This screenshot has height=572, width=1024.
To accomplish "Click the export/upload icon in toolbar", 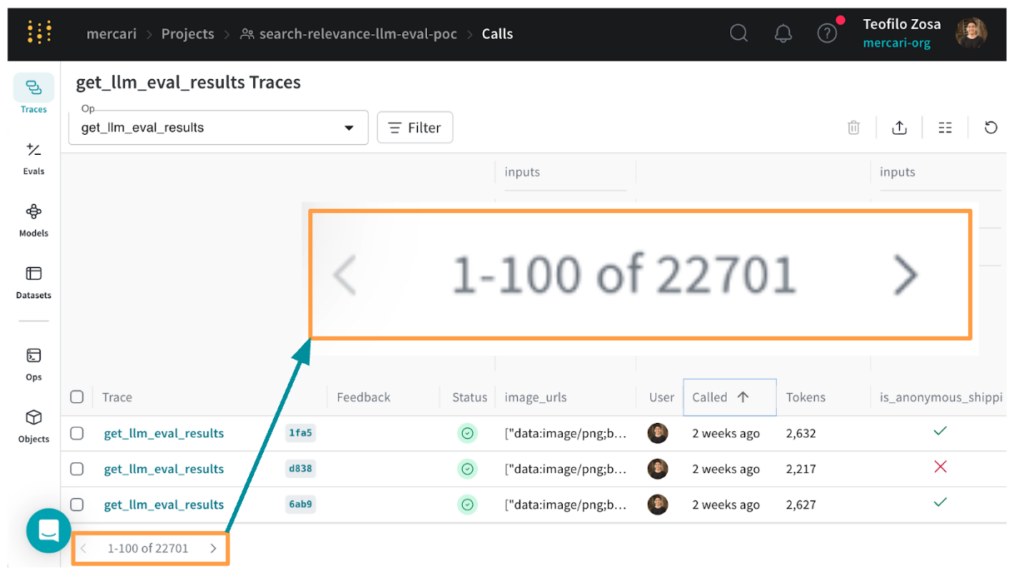I will pyautogui.click(x=899, y=127).
